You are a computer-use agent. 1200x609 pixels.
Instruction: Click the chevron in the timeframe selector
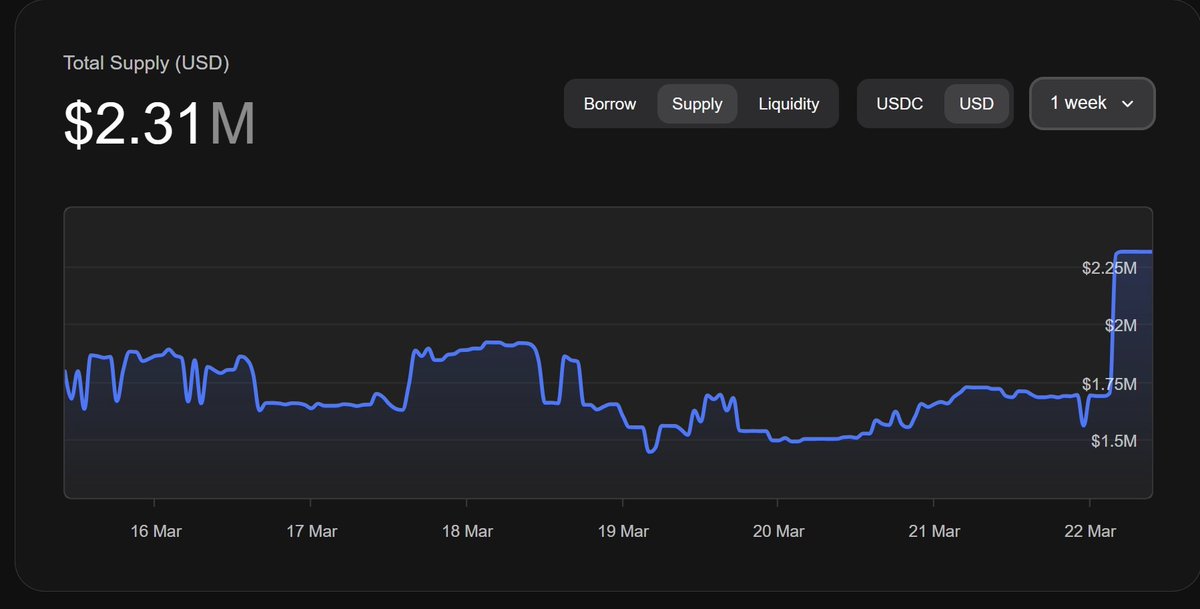(1128, 104)
